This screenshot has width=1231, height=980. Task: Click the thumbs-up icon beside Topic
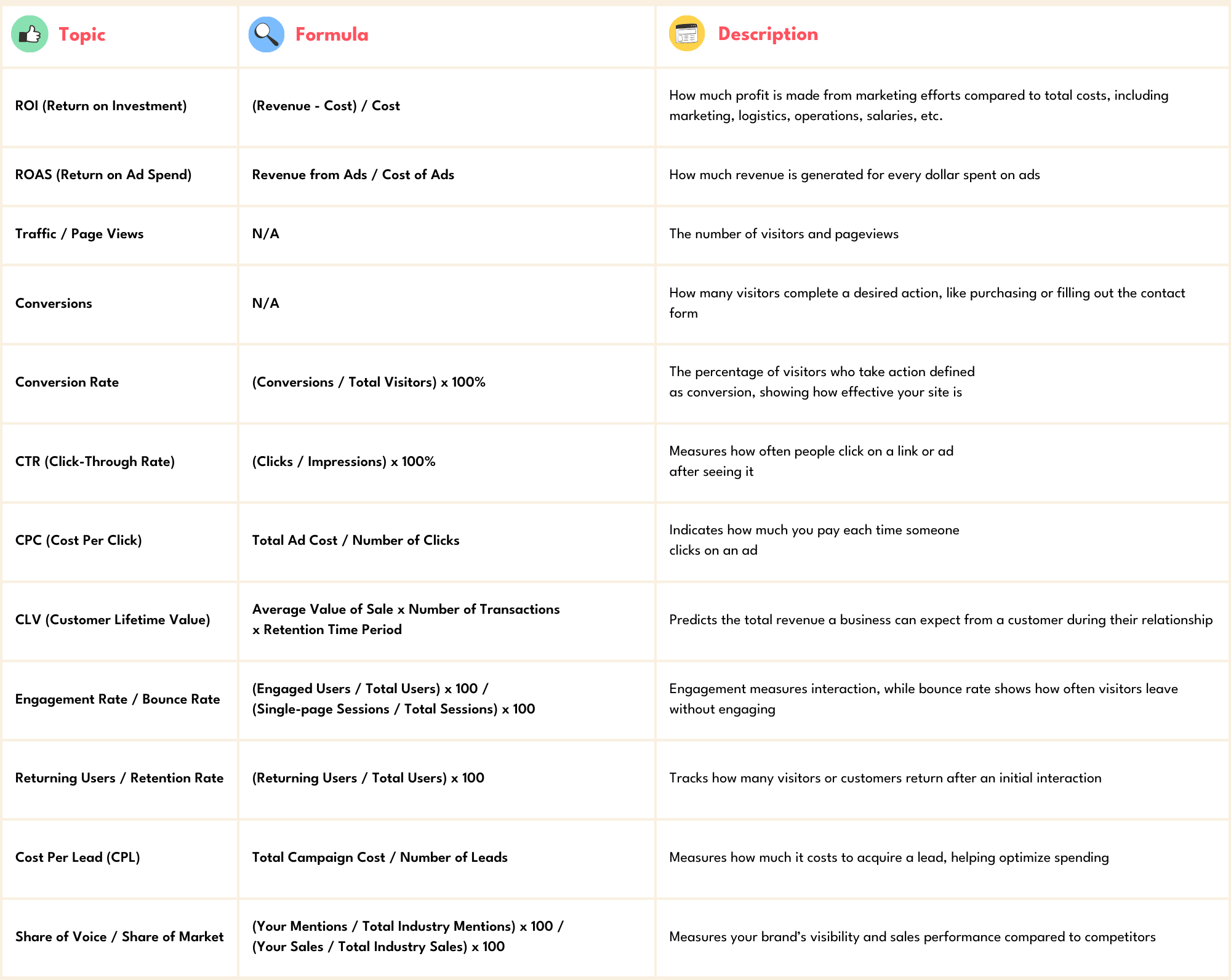point(30,34)
